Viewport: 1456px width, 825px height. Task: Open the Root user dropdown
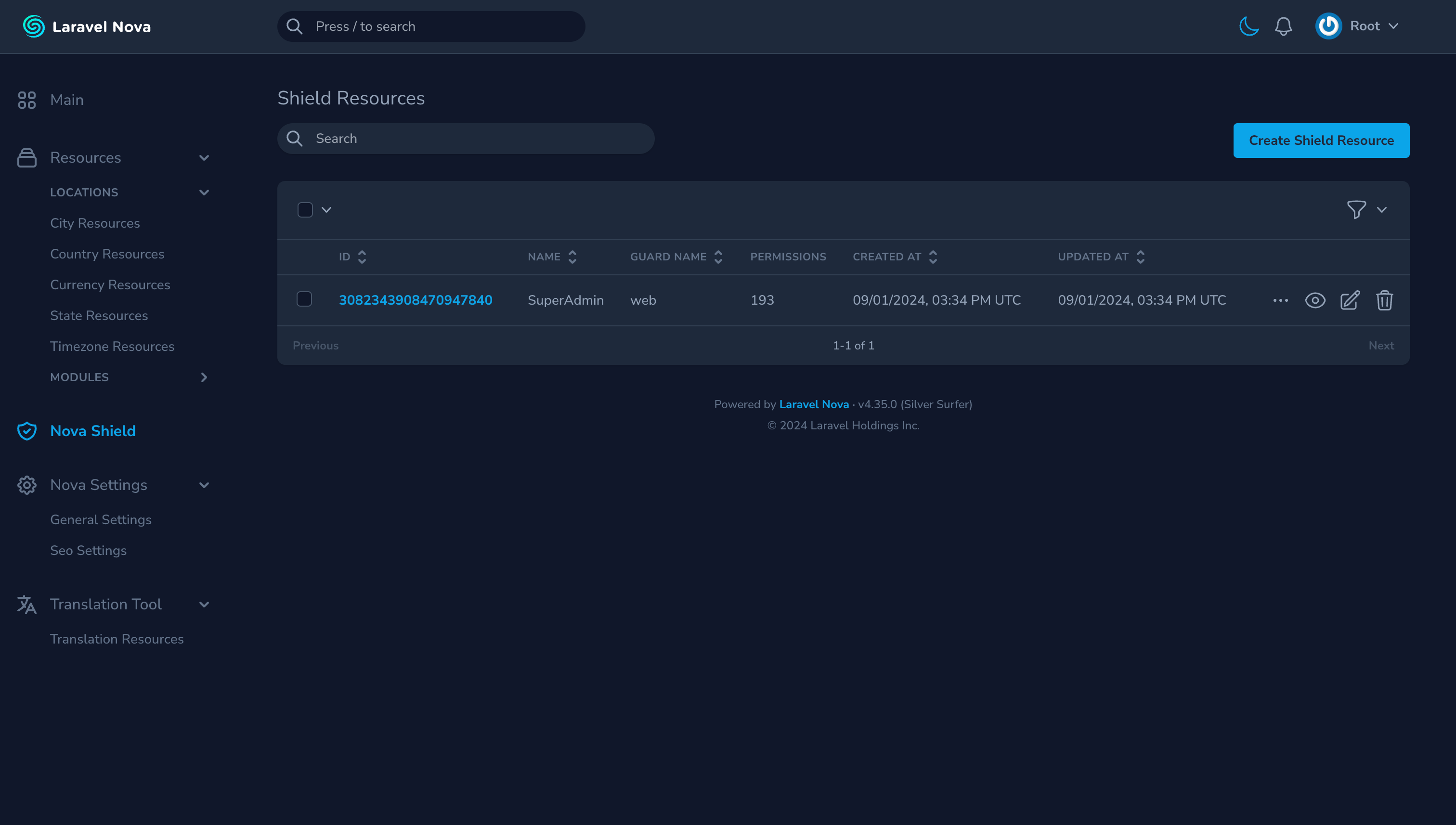1358,26
